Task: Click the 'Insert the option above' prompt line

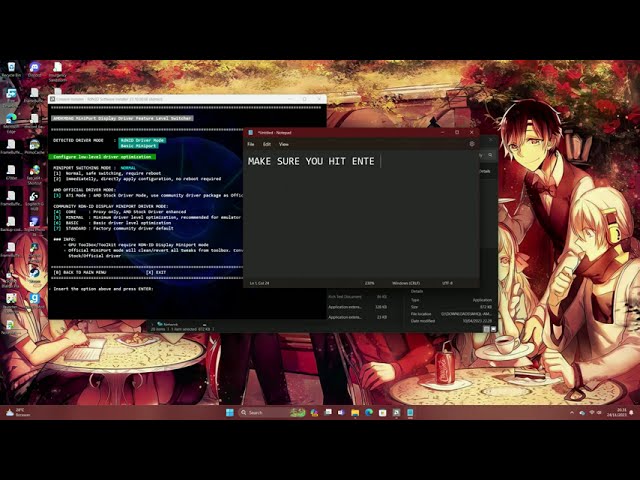Action: 103,289
